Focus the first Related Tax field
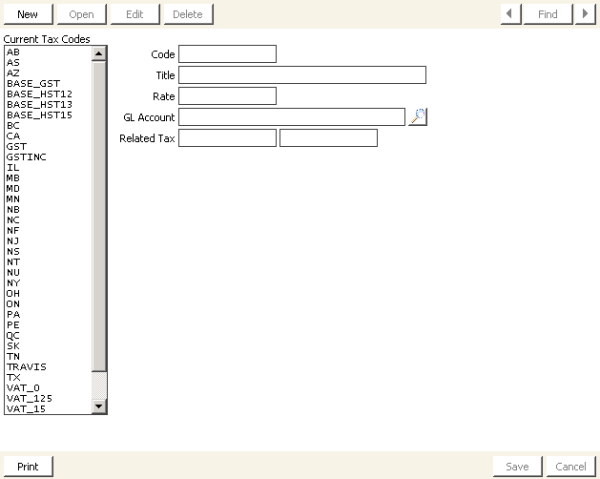The height and width of the screenshot is (479, 600). [227, 138]
